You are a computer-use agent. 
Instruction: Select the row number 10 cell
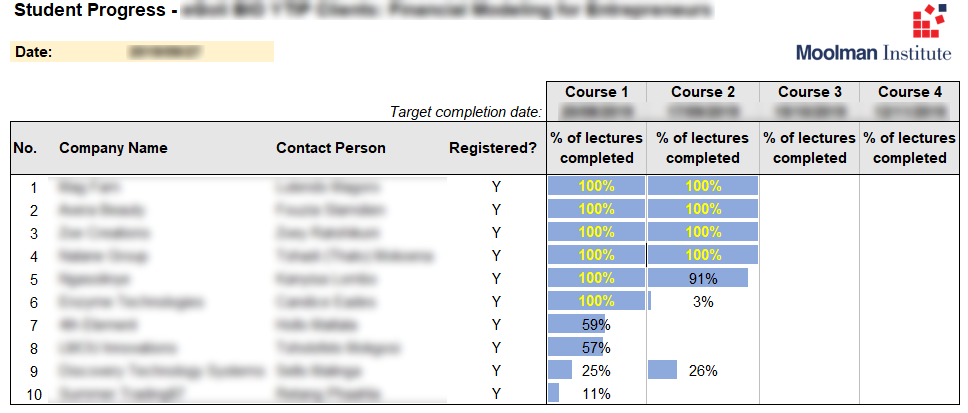click(34, 394)
